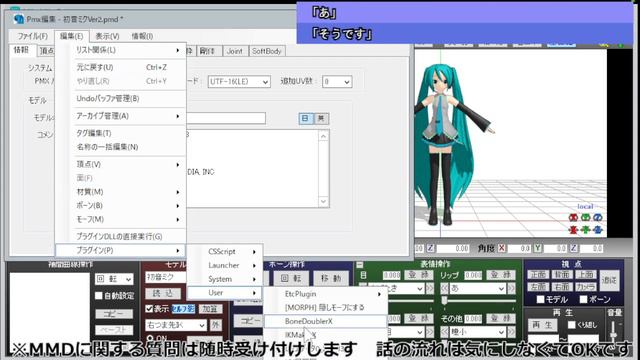Screen dimensions: 640x360
Task: Switch to the SoftBody tab
Action: [x=267, y=51]
